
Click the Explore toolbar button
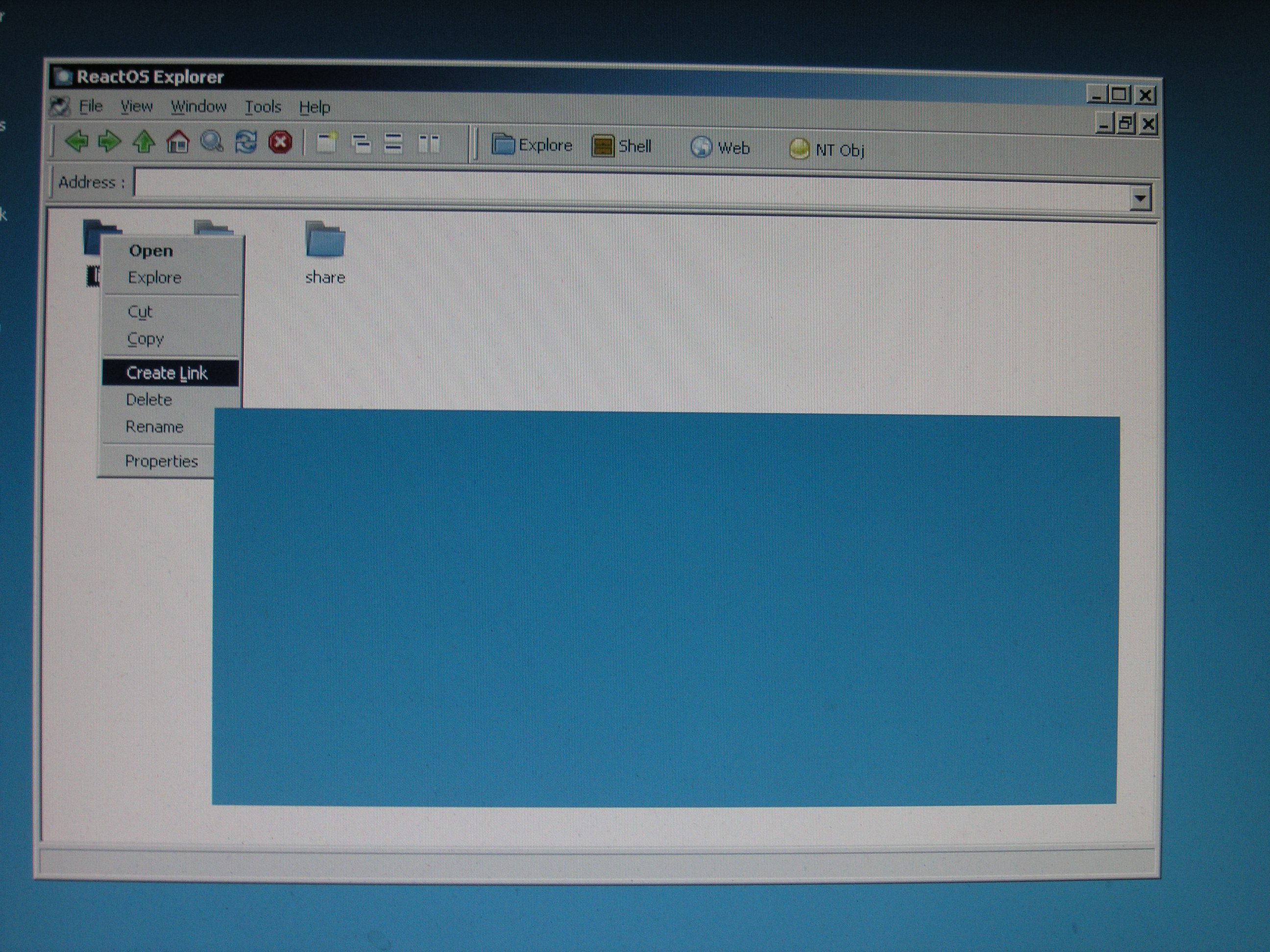tap(532, 145)
